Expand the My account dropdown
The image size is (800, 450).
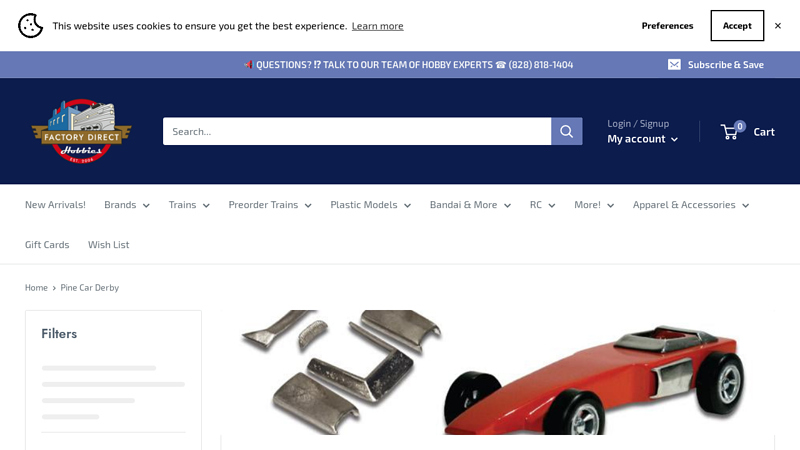(x=642, y=139)
